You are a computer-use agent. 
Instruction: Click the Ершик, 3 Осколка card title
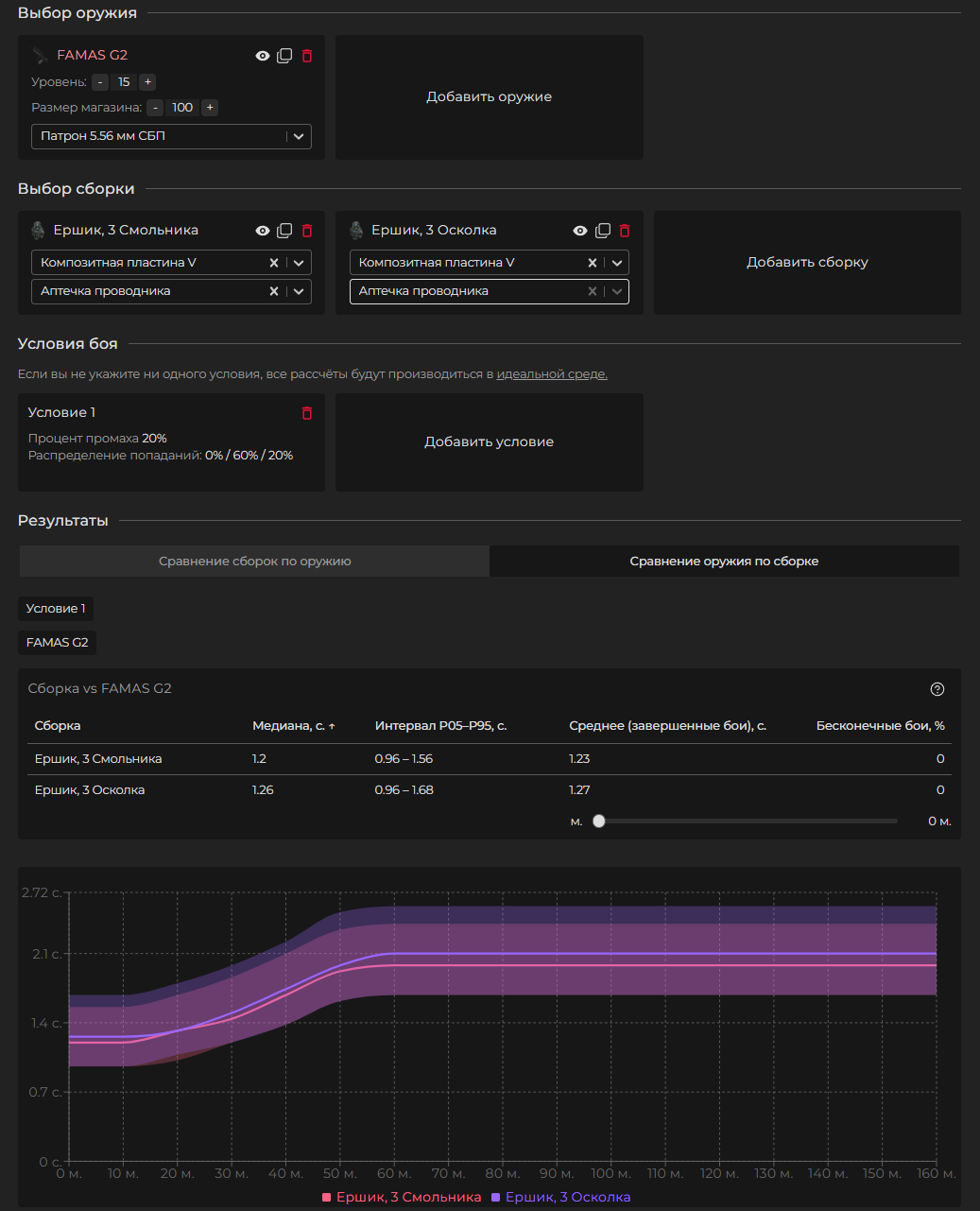pos(434,231)
